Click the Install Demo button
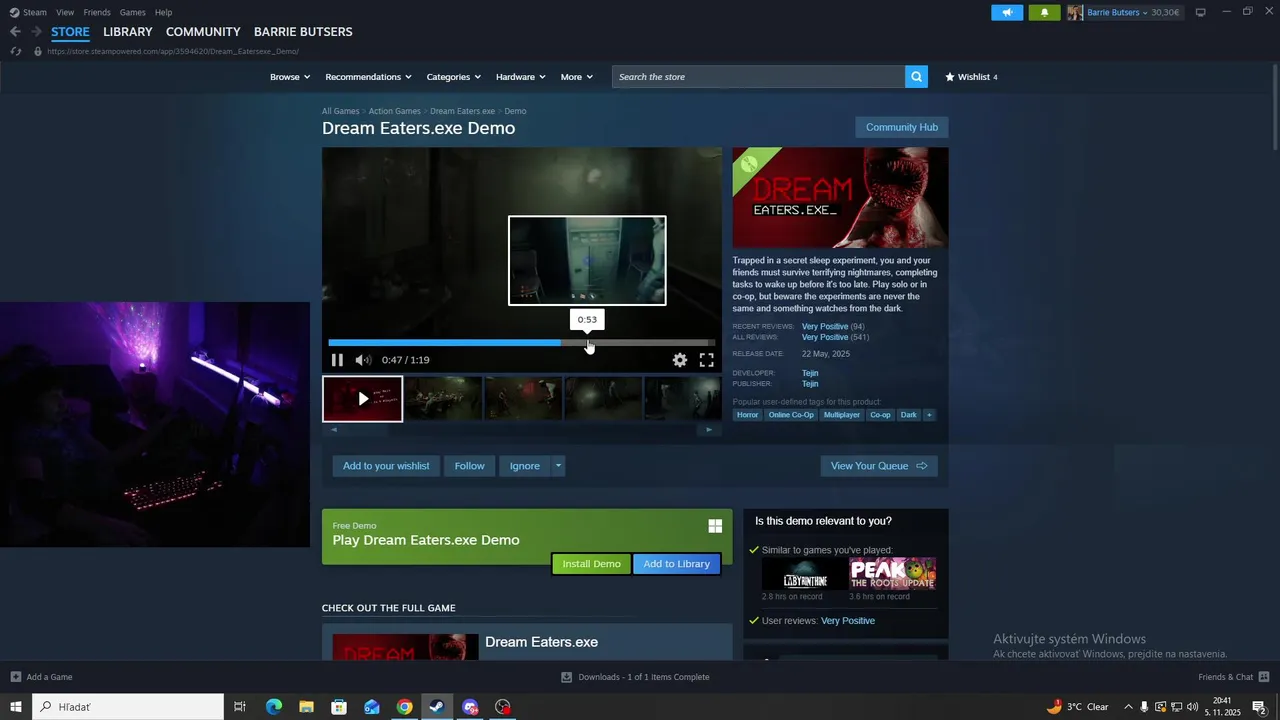The height and width of the screenshot is (720, 1280). tap(592, 564)
